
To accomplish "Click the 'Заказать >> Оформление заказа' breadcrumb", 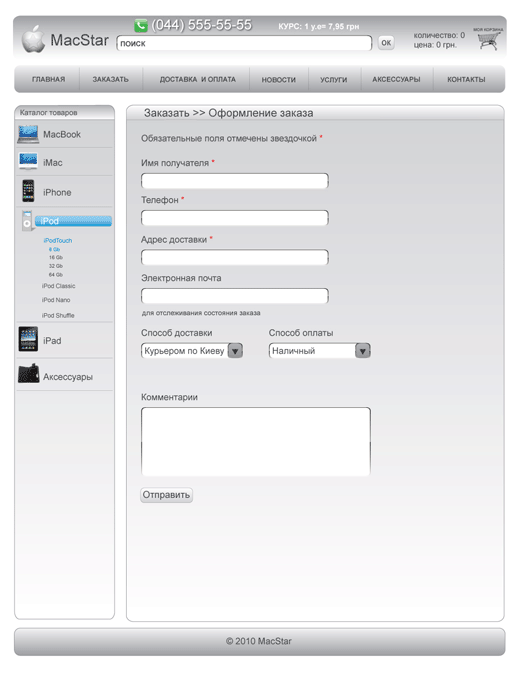I will coord(229,113).
